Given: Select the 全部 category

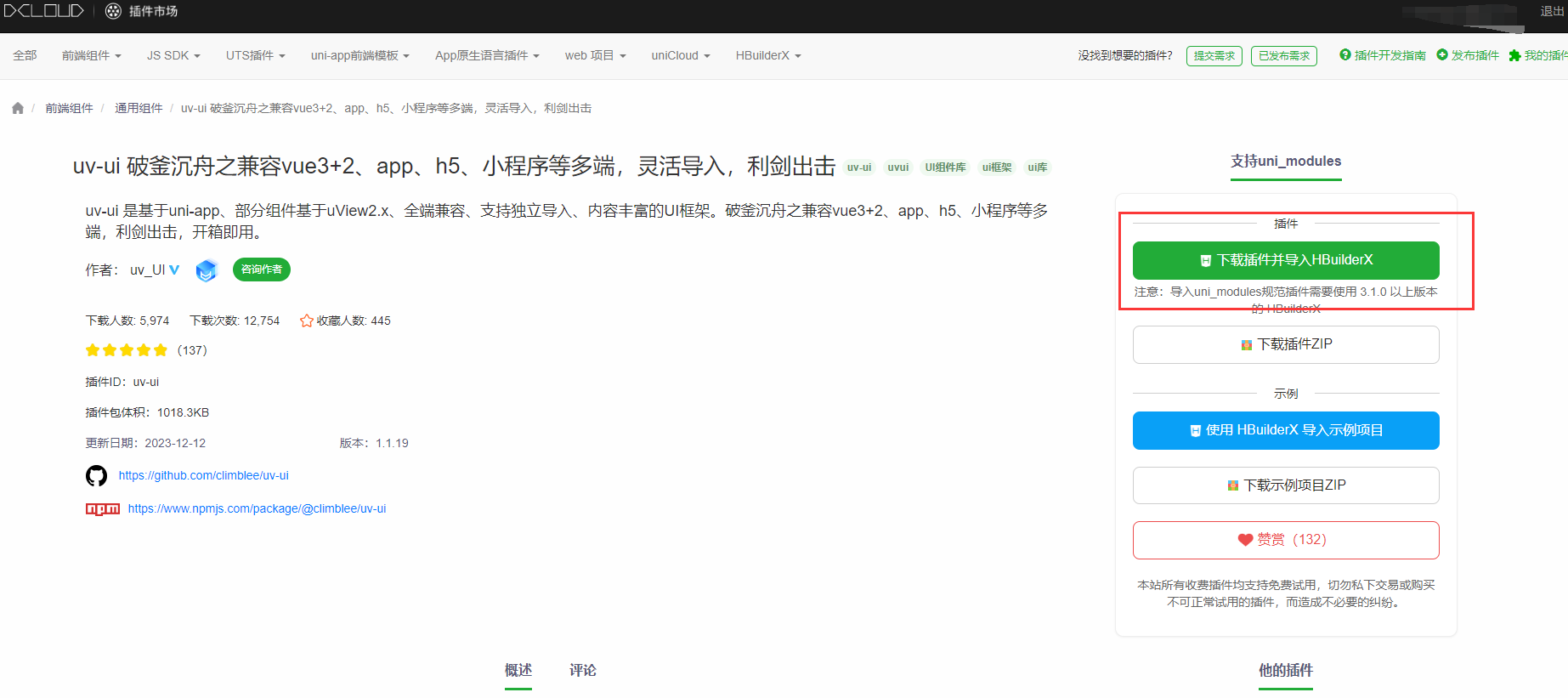Looking at the screenshot, I should pos(25,55).
